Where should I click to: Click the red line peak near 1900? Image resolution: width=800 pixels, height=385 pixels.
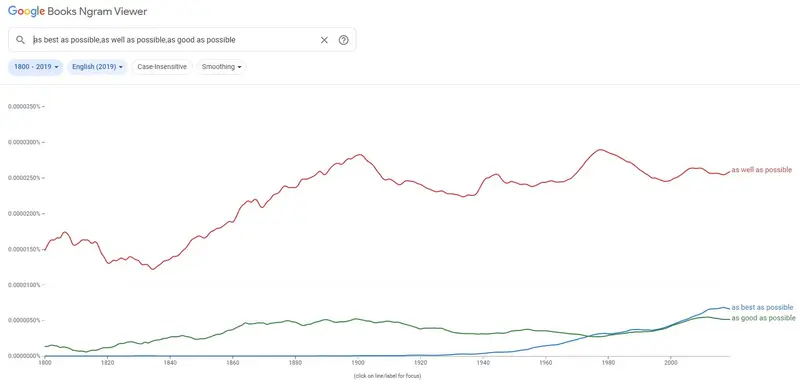(360, 155)
